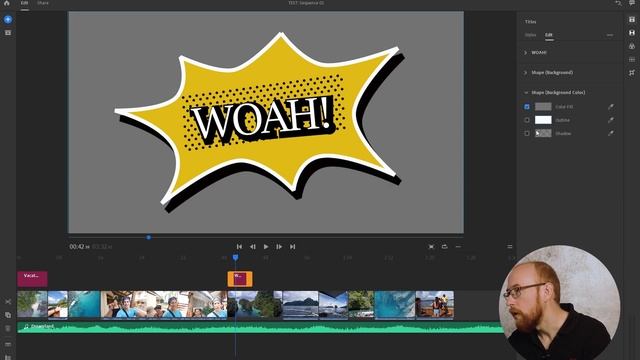Screen dimensions: 640x360
Task: Click the WOAH! text in the preview monitor
Action: pos(261,119)
